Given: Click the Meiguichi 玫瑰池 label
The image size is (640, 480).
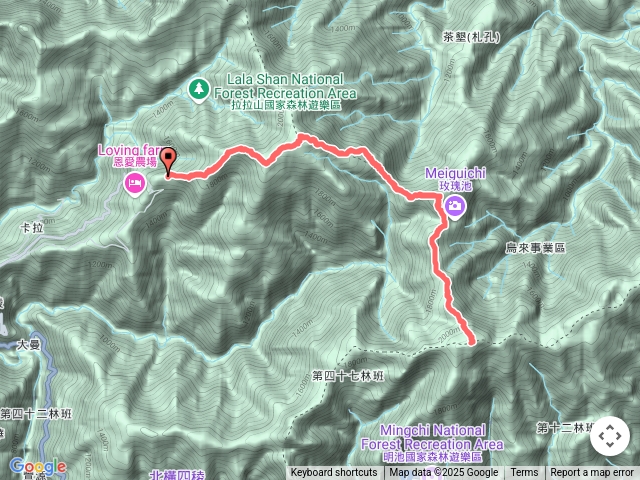Looking at the screenshot, I should pyautogui.click(x=455, y=179).
